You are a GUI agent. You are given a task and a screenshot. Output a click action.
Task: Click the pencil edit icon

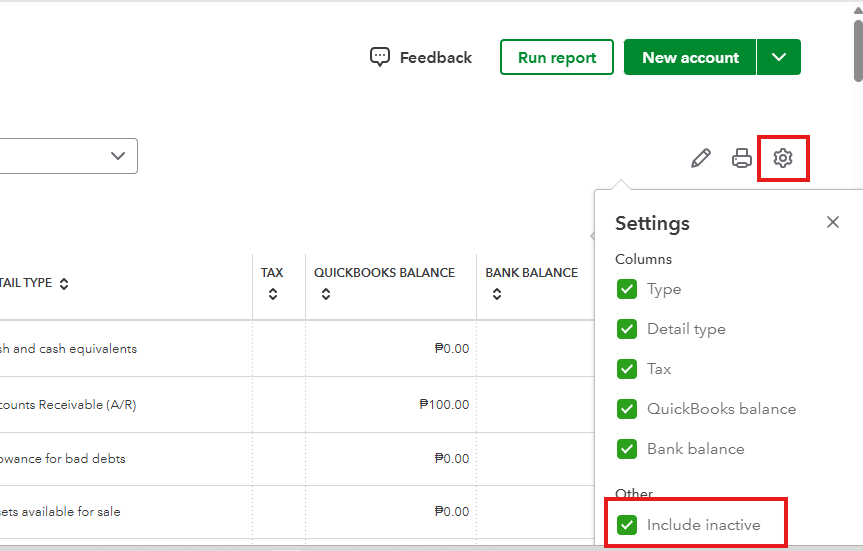(701, 158)
